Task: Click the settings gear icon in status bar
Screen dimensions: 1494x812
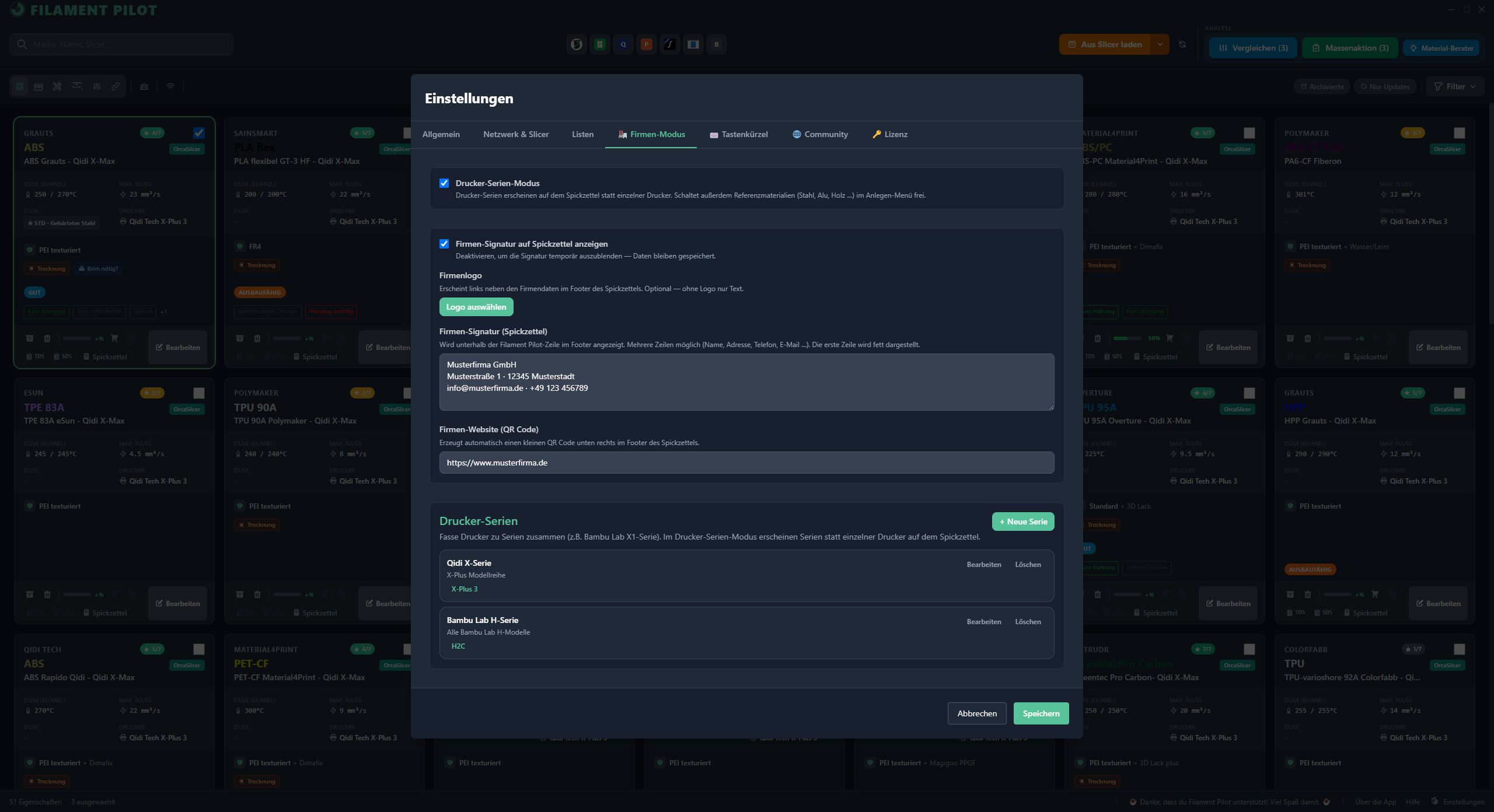Action: 1434,801
